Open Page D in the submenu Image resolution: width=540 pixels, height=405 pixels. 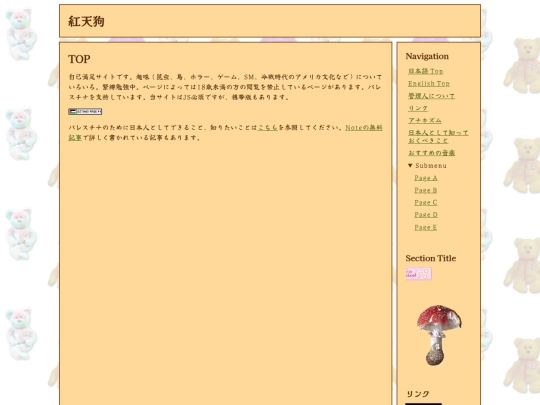point(426,215)
